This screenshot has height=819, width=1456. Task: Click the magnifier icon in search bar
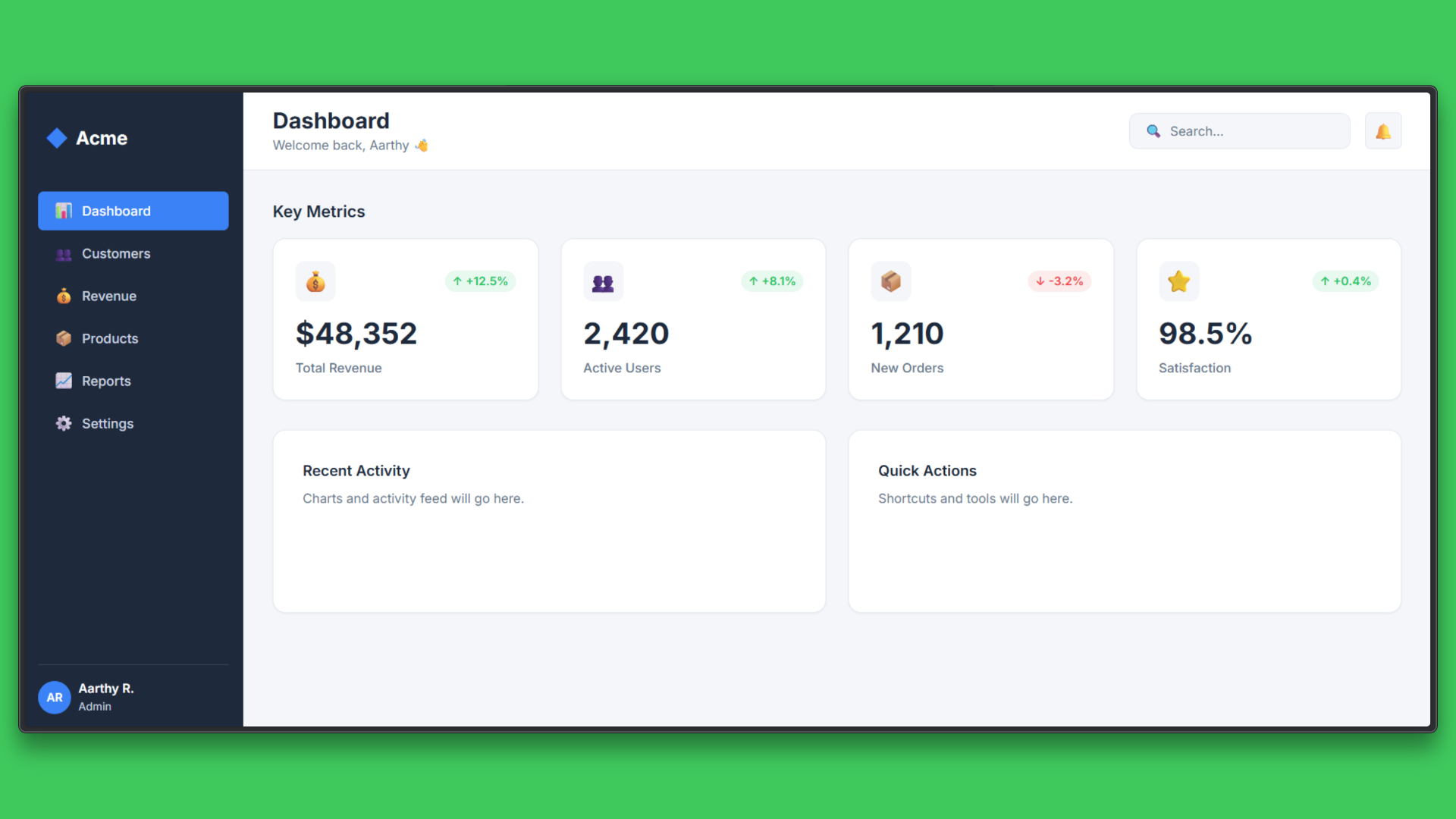[1153, 131]
